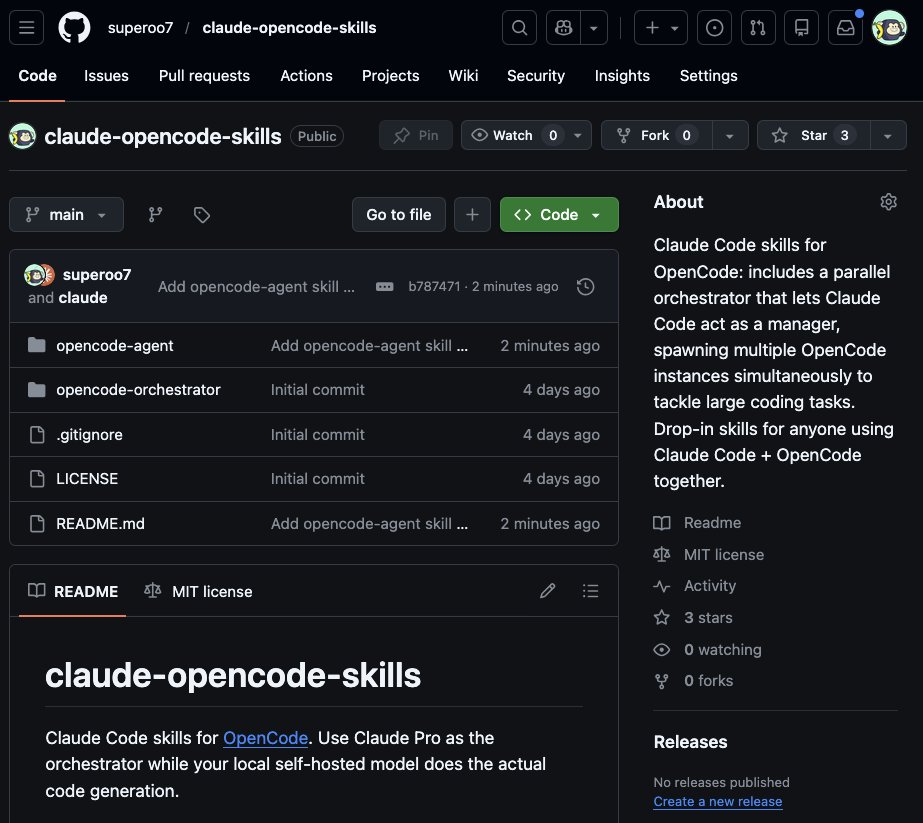923x823 pixels.
Task: Switch to the Pull requests tab
Action: [204, 76]
